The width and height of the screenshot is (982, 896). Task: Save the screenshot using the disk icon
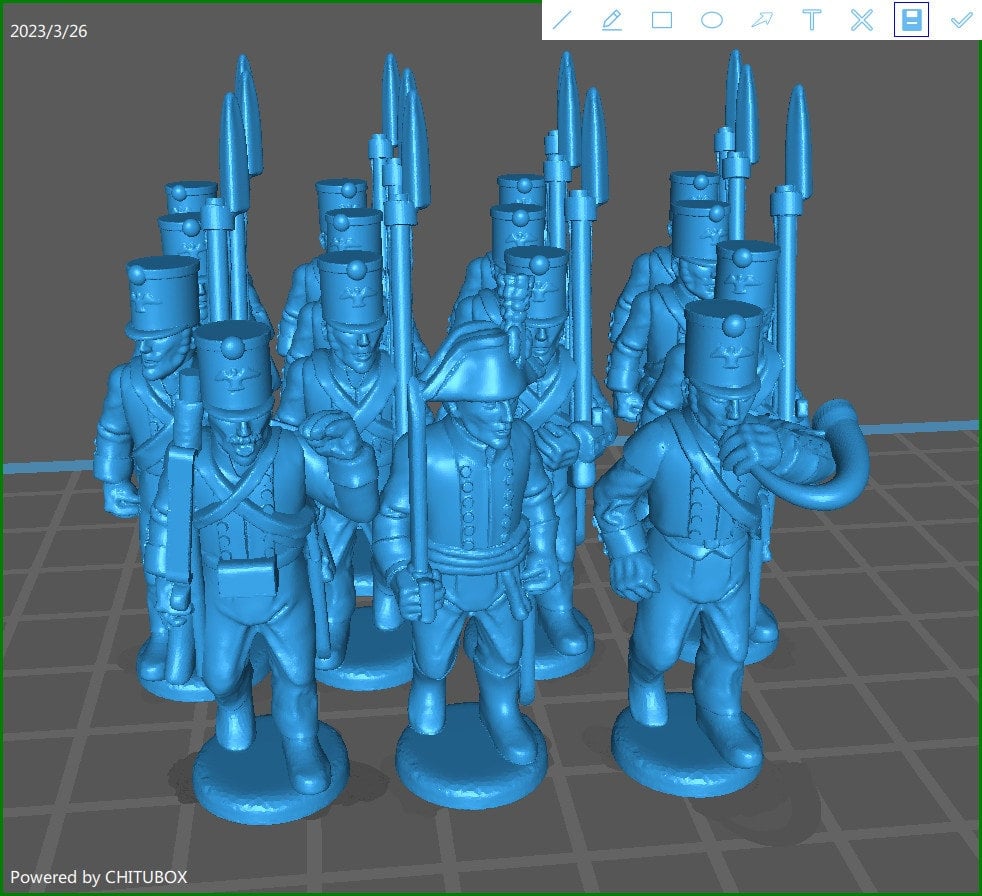coord(911,20)
